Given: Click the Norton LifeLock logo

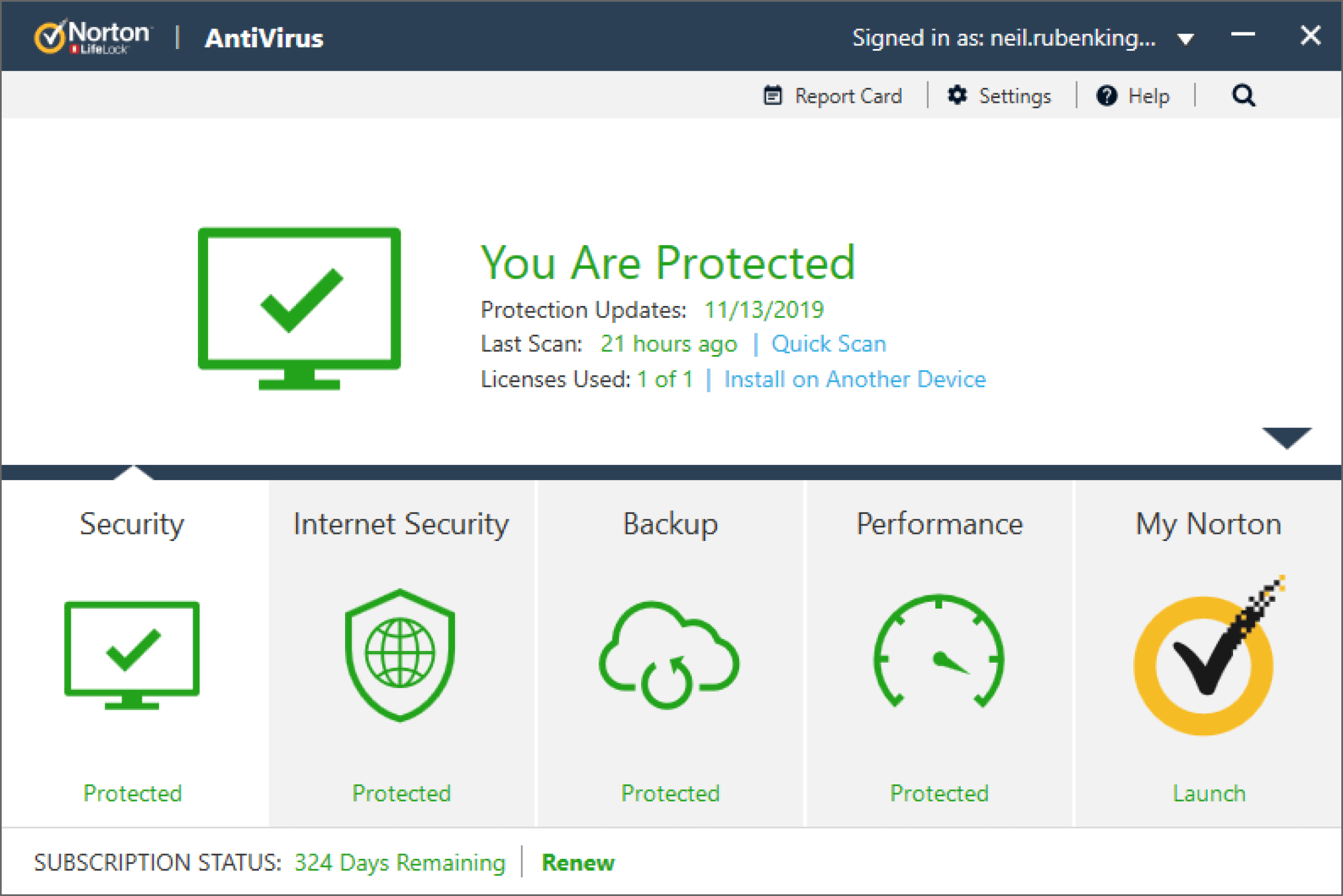Looking at the screenshot, I should tap(93, 37).
